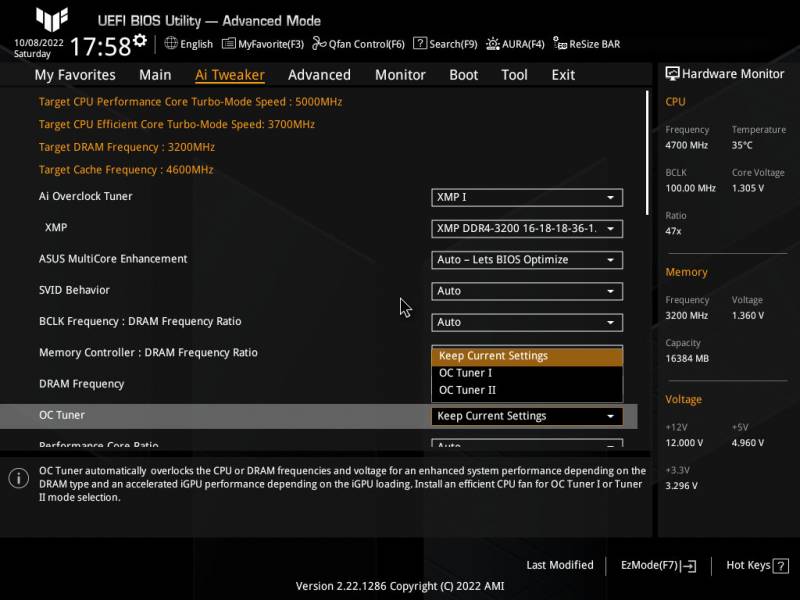Click Target Cache Frequency : 4600MHz text
Screen dimensions: 800x600
[126, 169]
